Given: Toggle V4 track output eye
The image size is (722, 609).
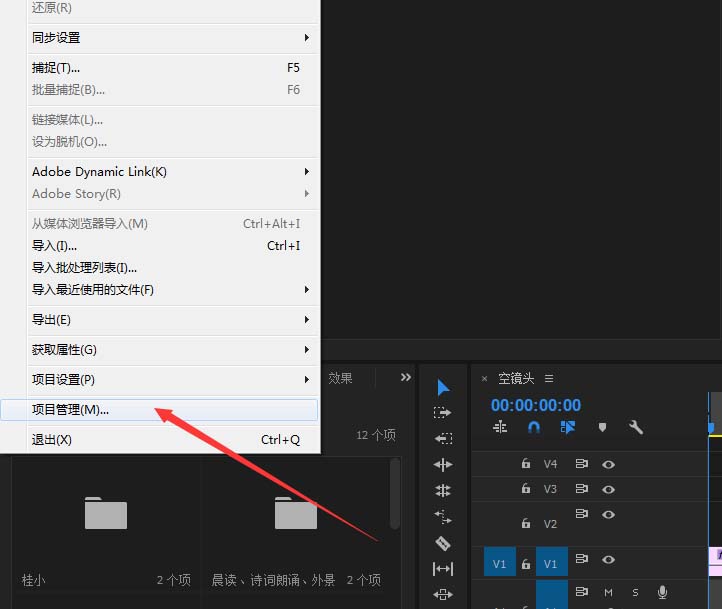Looking at the screenshot, I should [608, 464].
